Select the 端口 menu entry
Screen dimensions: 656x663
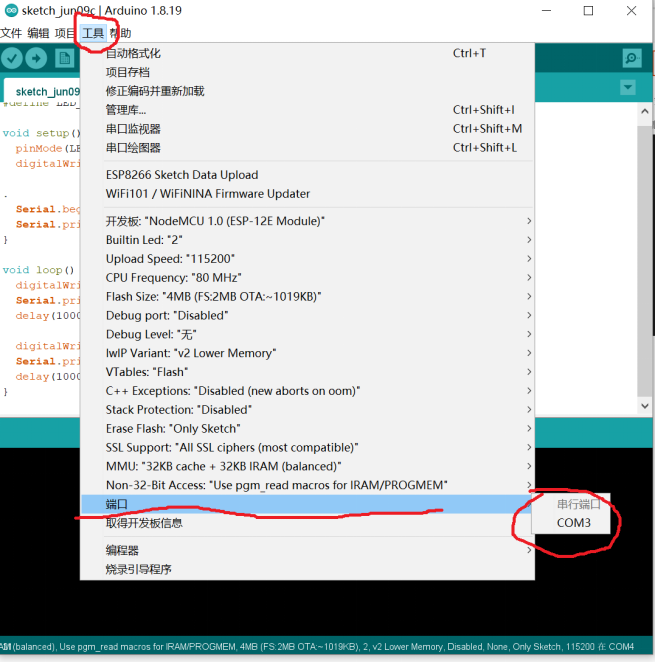click(307, 504)
